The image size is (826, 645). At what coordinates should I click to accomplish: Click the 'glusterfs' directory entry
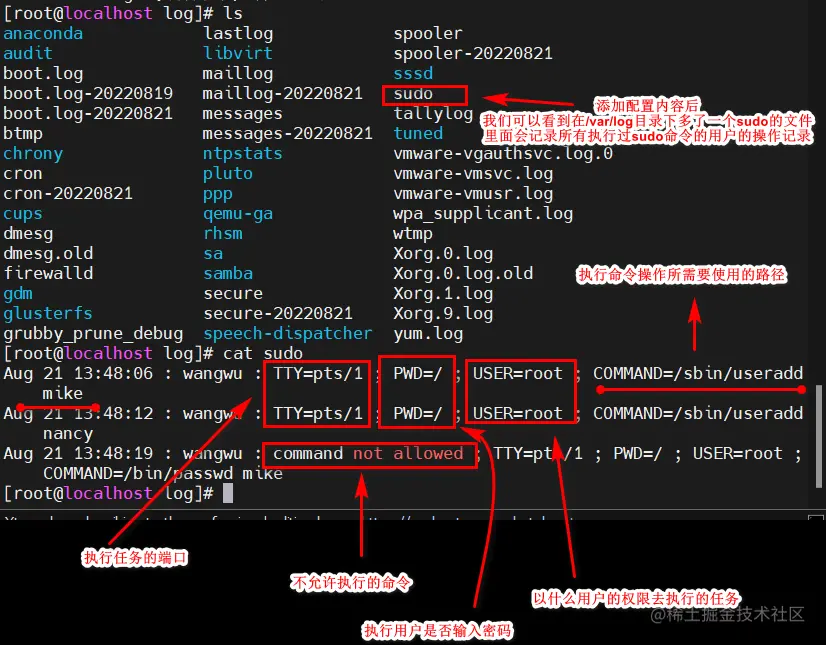point(48,314)
